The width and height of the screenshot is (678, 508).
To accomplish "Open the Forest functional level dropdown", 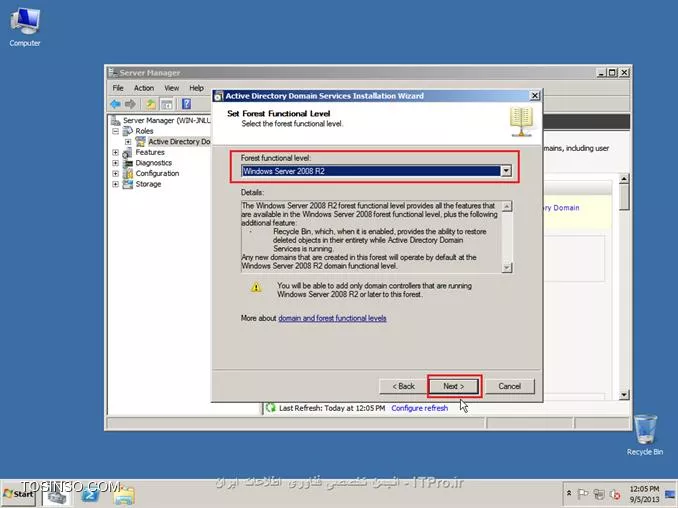I will [x=506, y=171].
